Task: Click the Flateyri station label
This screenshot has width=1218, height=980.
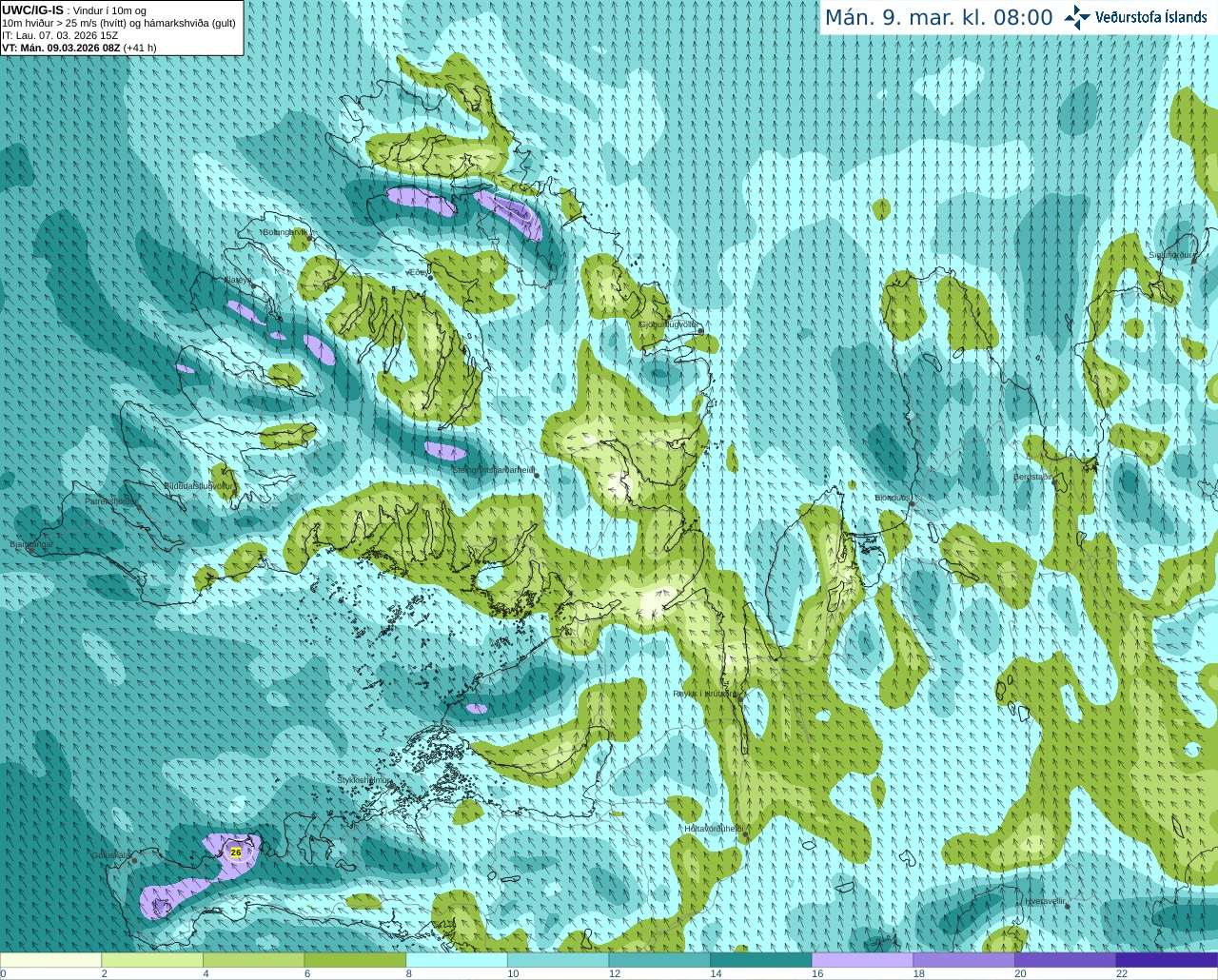Action: 238,280
